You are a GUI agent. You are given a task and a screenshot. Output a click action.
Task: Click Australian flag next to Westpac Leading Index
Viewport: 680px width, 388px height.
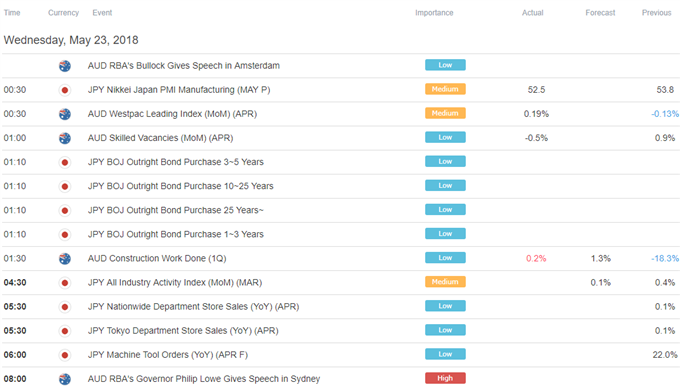coord(65,114)
